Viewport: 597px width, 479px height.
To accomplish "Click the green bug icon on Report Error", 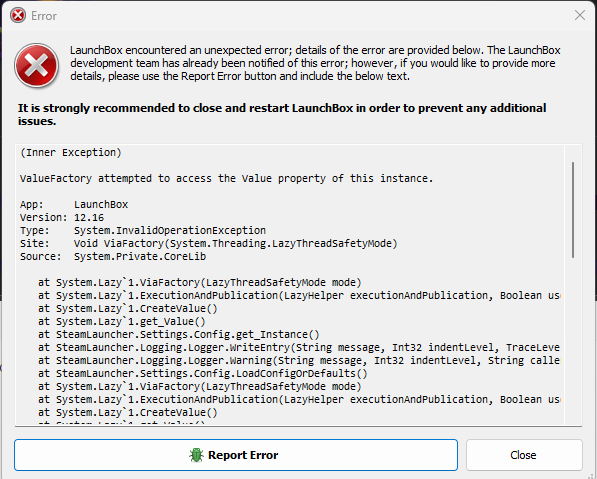I will (196, 455).
